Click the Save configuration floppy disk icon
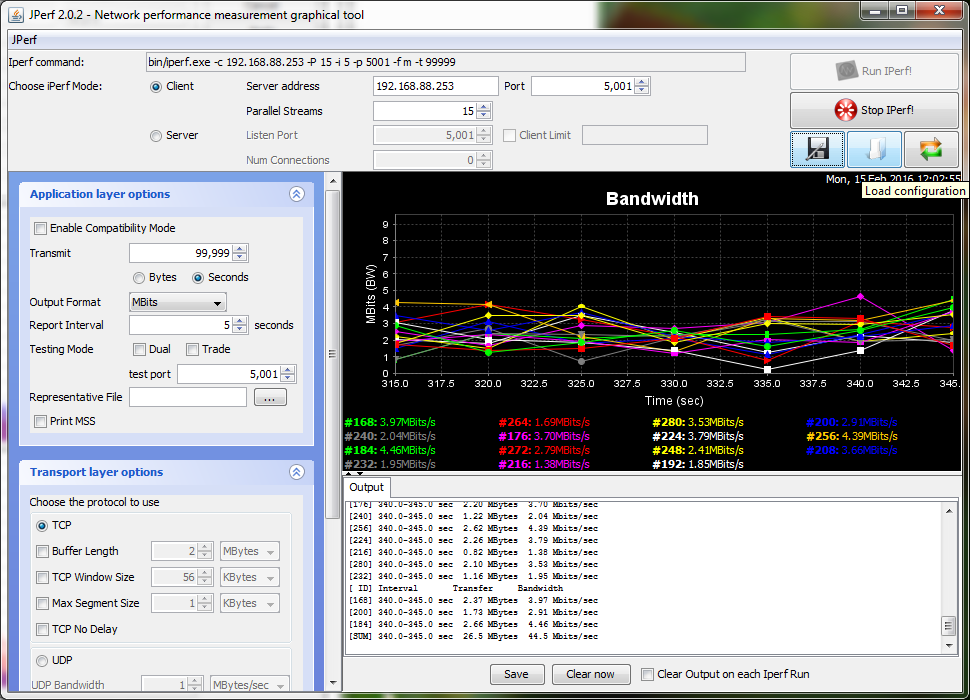Screen dimensions: 970x700 click(x=817, y=150)
